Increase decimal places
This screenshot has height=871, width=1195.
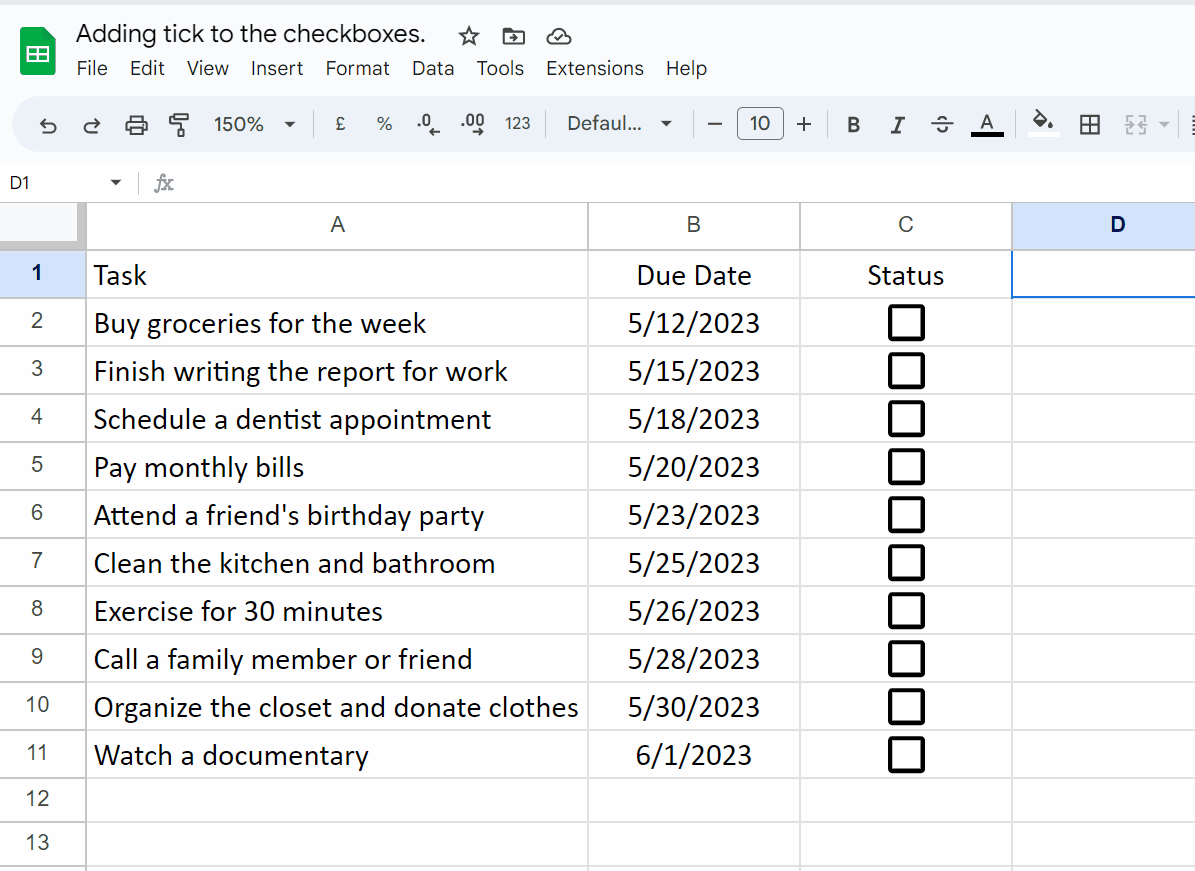pyautogui.click(x=472, y=123)
